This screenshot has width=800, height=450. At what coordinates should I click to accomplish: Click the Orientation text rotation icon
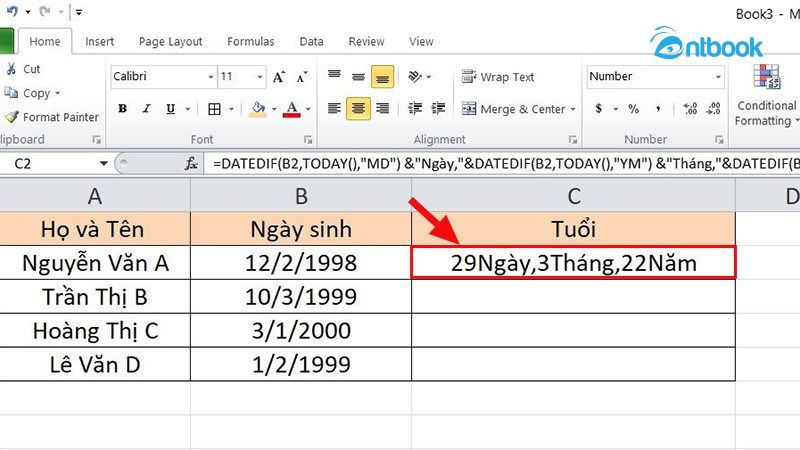[415, 77]
